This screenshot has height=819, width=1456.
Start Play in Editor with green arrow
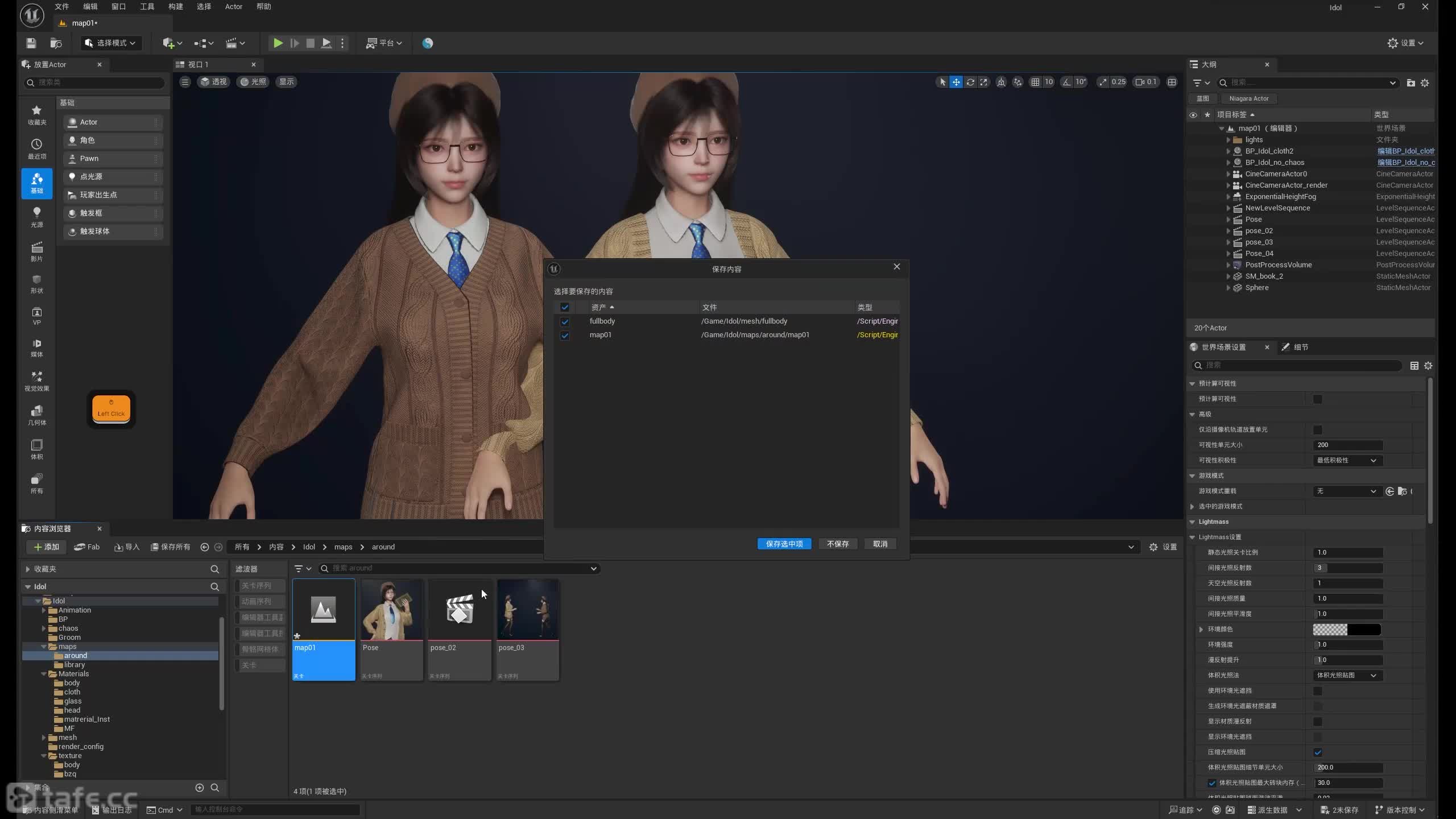tap(278, 43)
